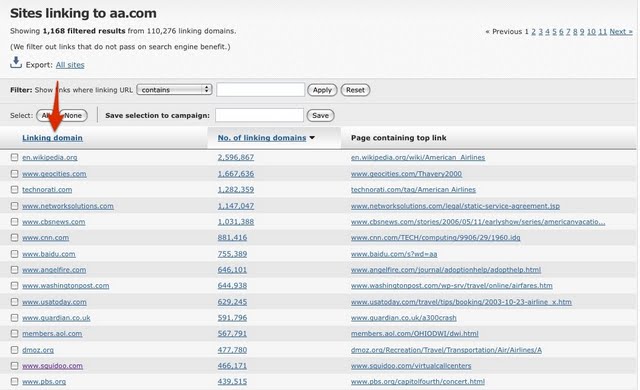This screenshot has height=390, width=640.
Task: Enable the www.baidu.com checkbox
Action: tap(15, 254)
